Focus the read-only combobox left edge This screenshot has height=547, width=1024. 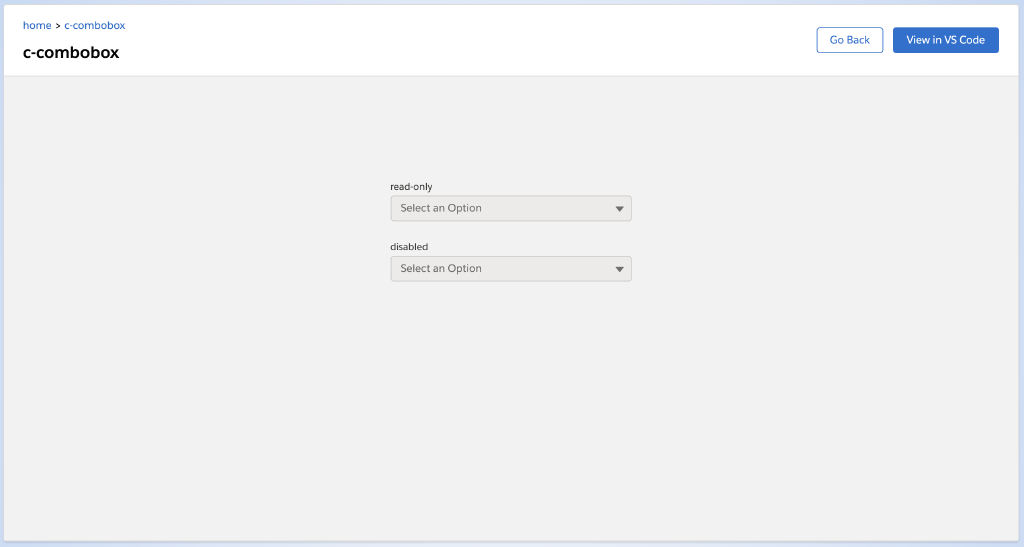tap(395, 208)
